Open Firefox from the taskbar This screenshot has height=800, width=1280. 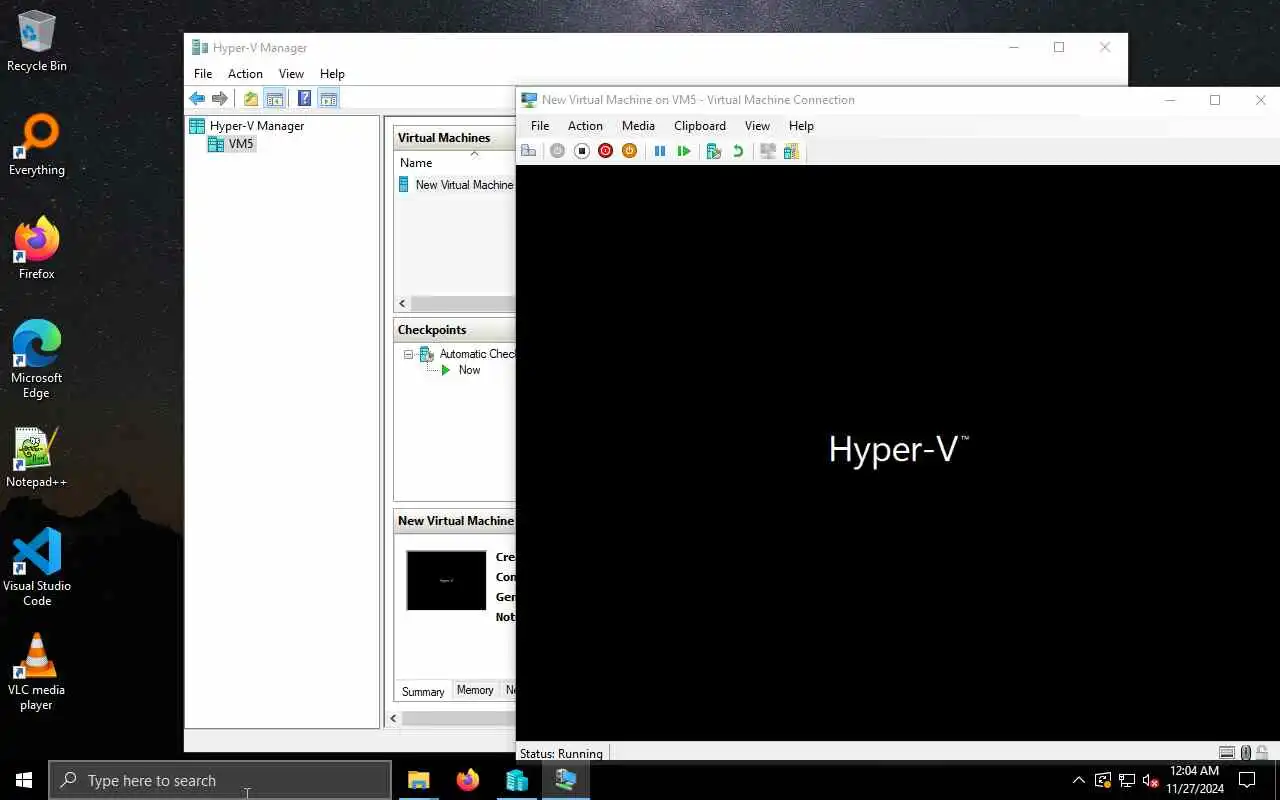pos(467,780)
